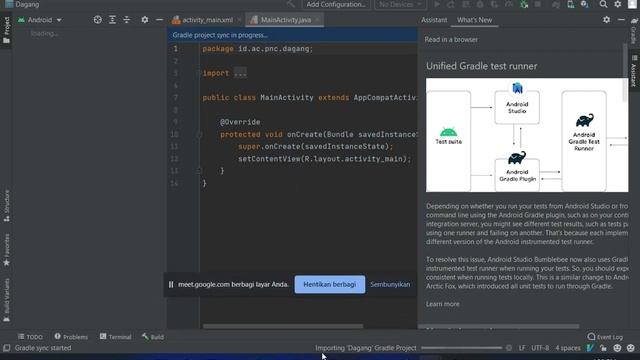Open the What's New tab
This screenshot has width=640, height=360.
(474, 20)
